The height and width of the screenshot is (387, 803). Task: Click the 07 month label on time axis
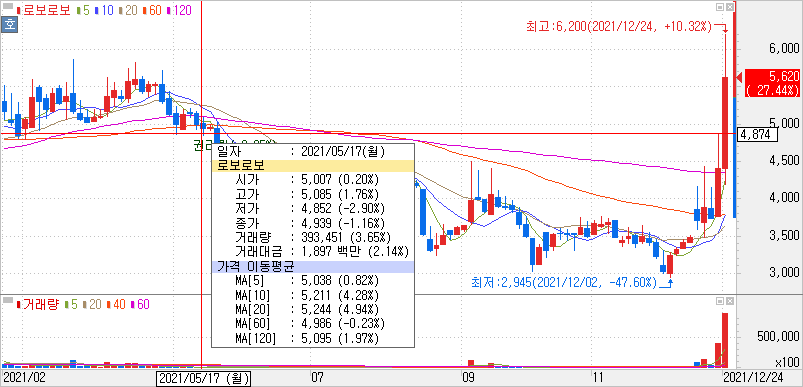318,378
